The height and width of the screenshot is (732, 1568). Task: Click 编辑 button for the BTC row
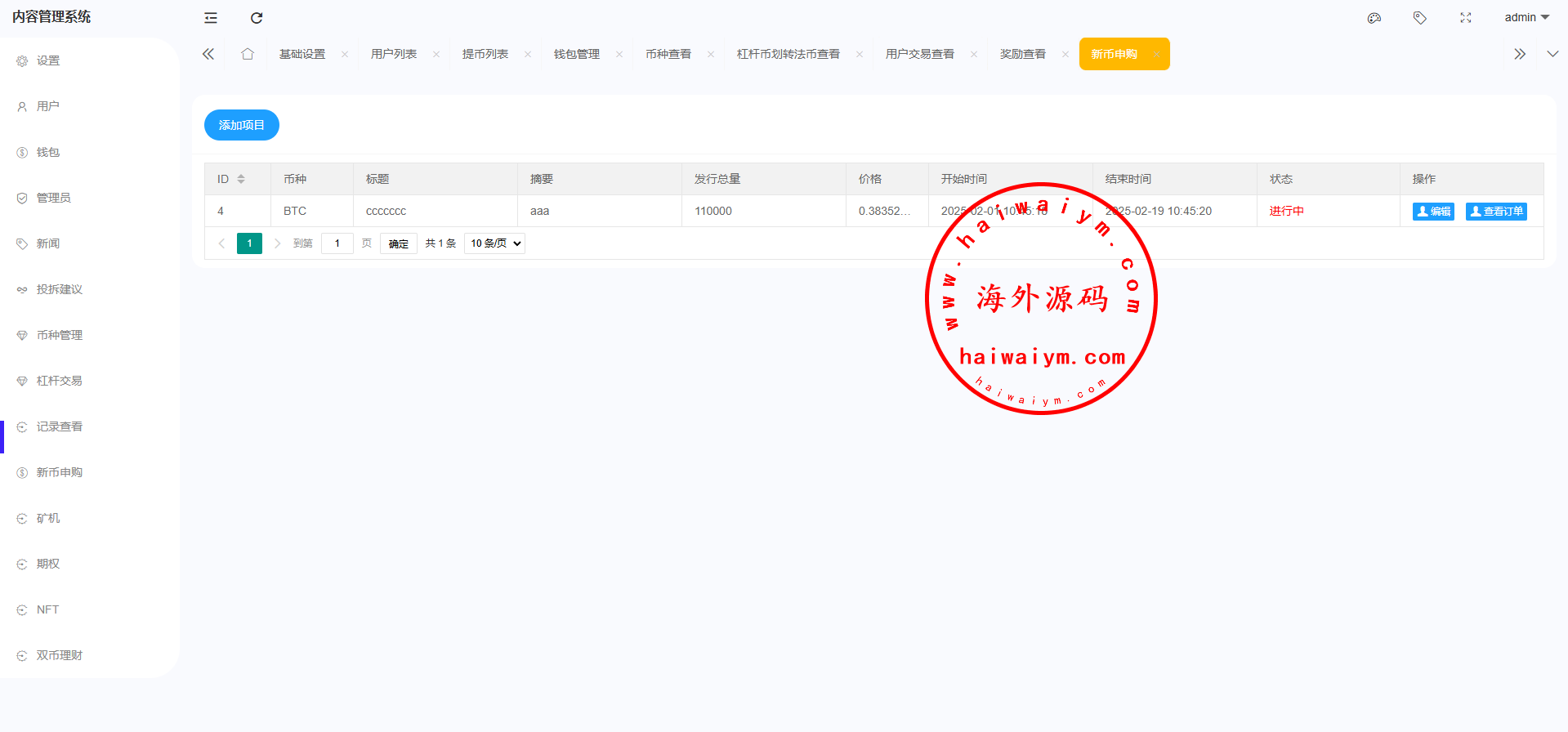tap(1433, 212)
